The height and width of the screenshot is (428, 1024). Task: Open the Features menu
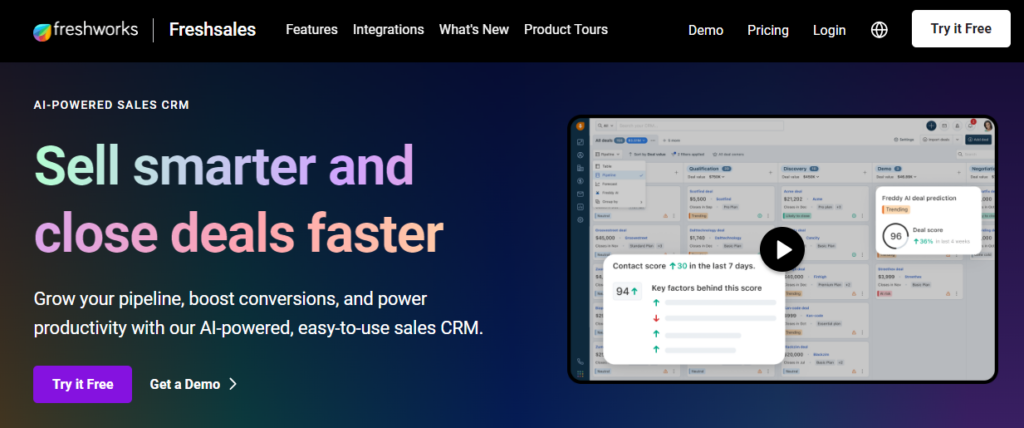pos(311,30)
